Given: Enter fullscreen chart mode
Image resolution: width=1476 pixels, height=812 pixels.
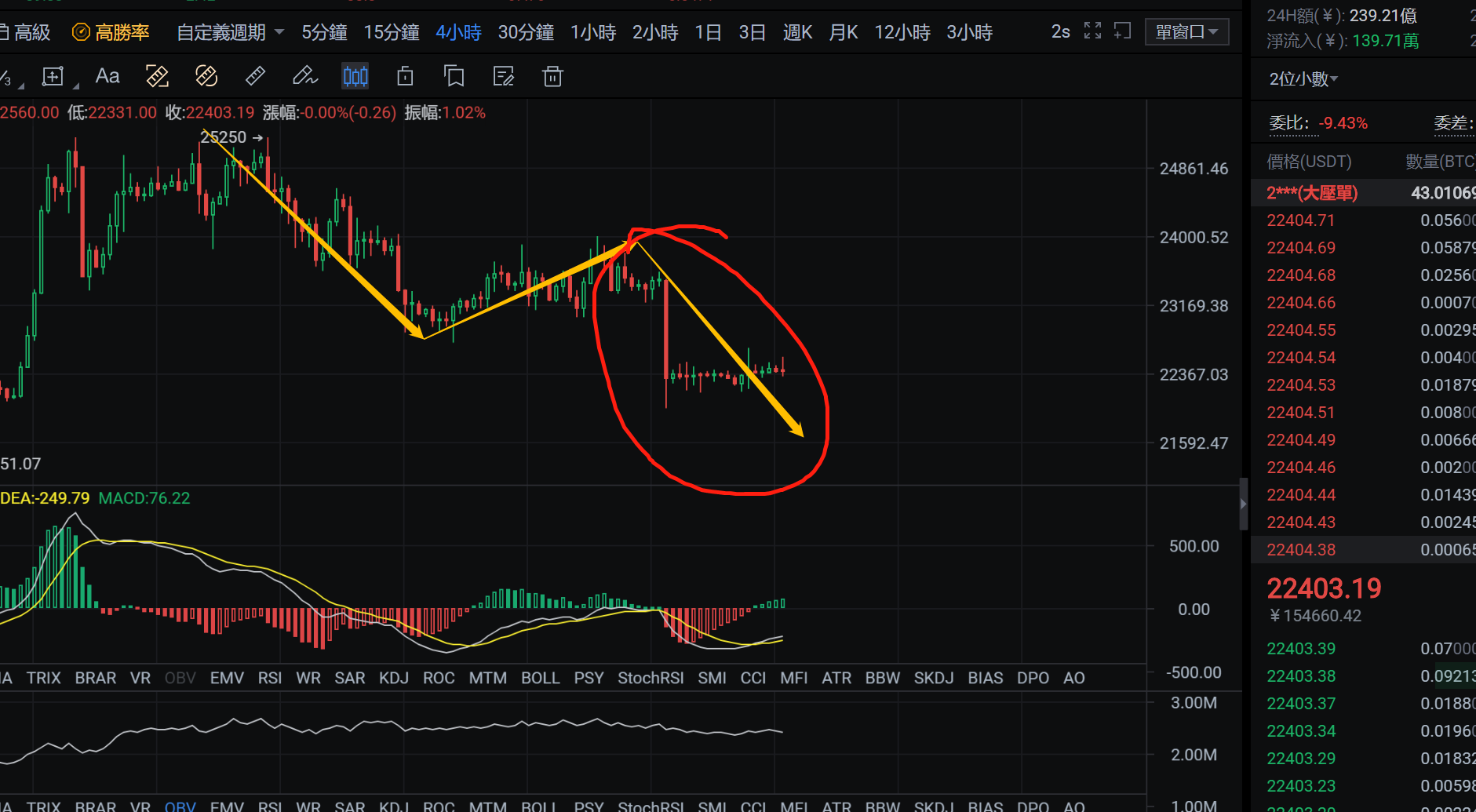Looking at the screenshot, I should (1092, 31).
